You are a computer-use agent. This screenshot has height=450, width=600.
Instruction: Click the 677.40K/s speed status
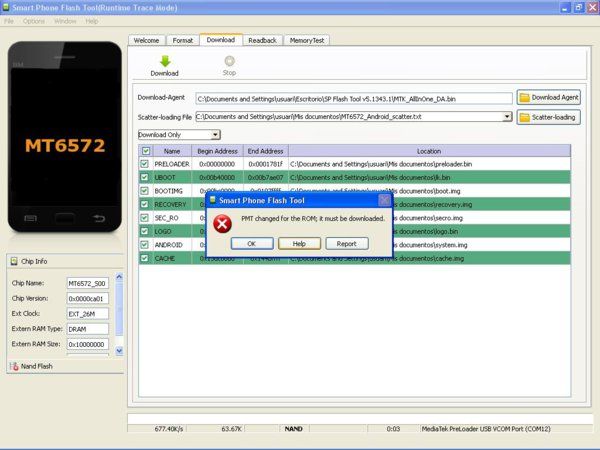pos(169,429)
